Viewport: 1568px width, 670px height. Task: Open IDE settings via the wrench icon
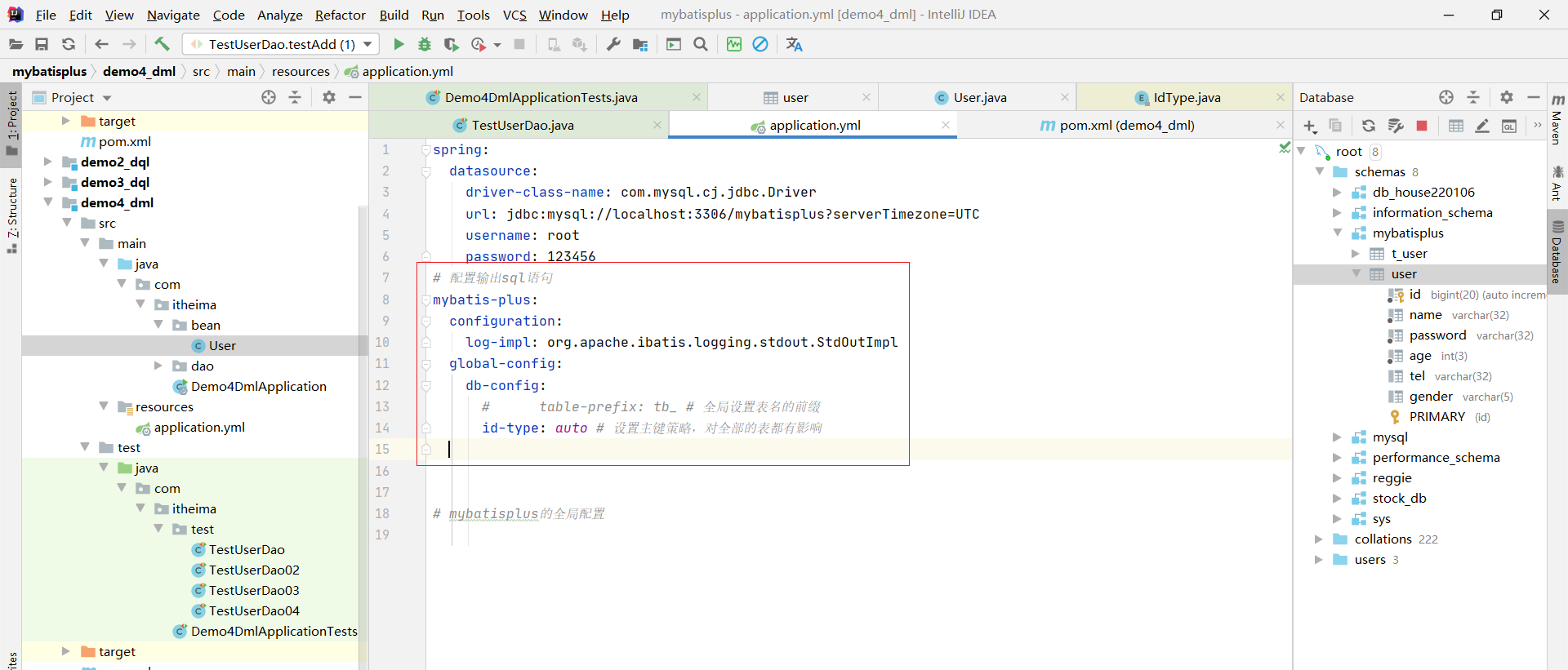(613, 44)
